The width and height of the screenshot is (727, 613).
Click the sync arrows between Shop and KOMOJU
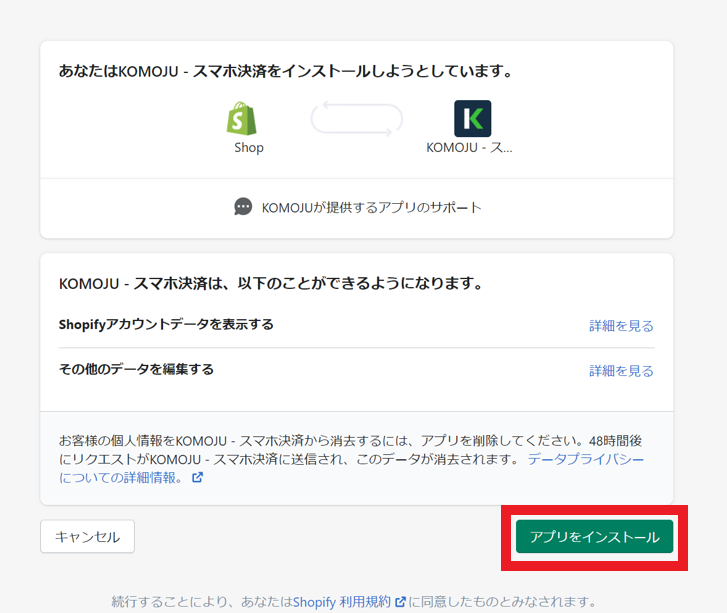357,119
